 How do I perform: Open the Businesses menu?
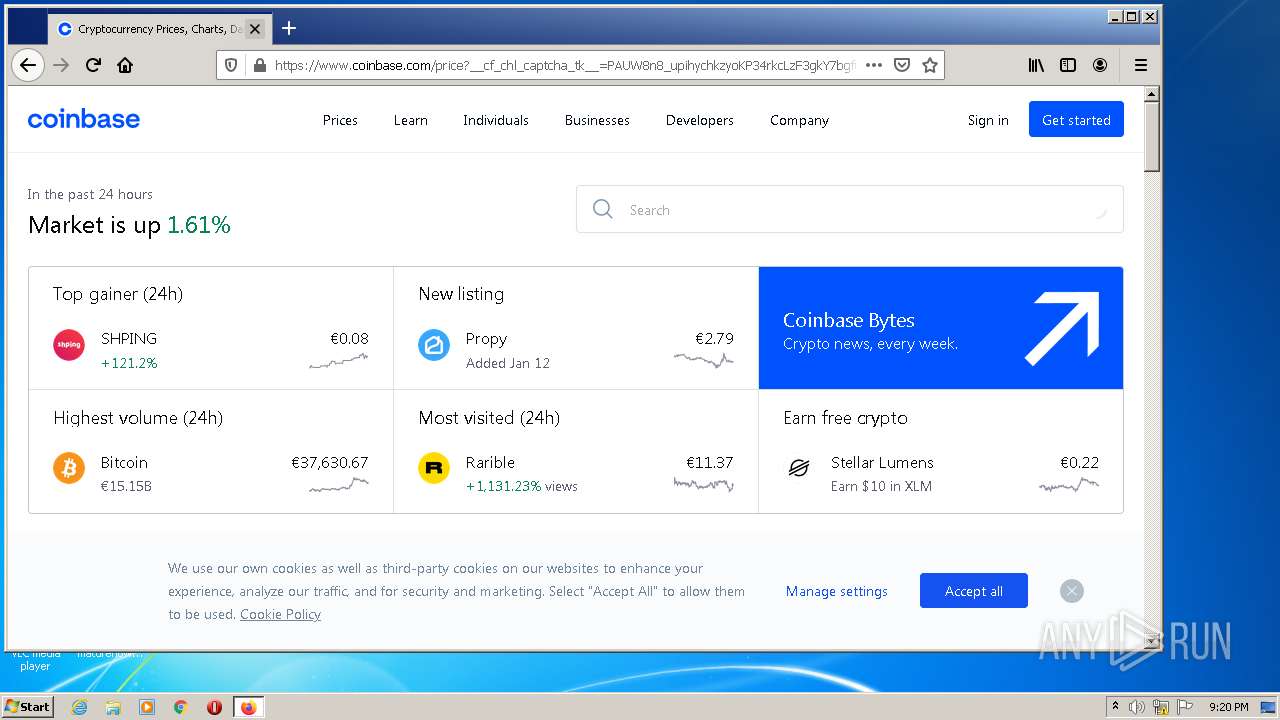coord(597,120)
